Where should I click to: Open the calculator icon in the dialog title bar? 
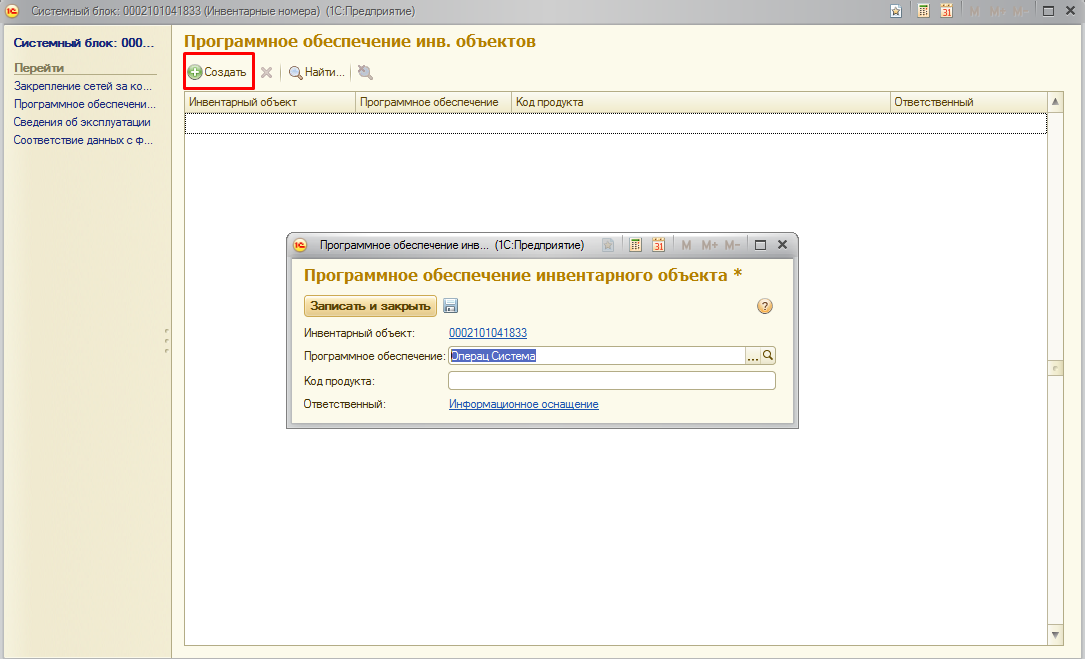635,245
